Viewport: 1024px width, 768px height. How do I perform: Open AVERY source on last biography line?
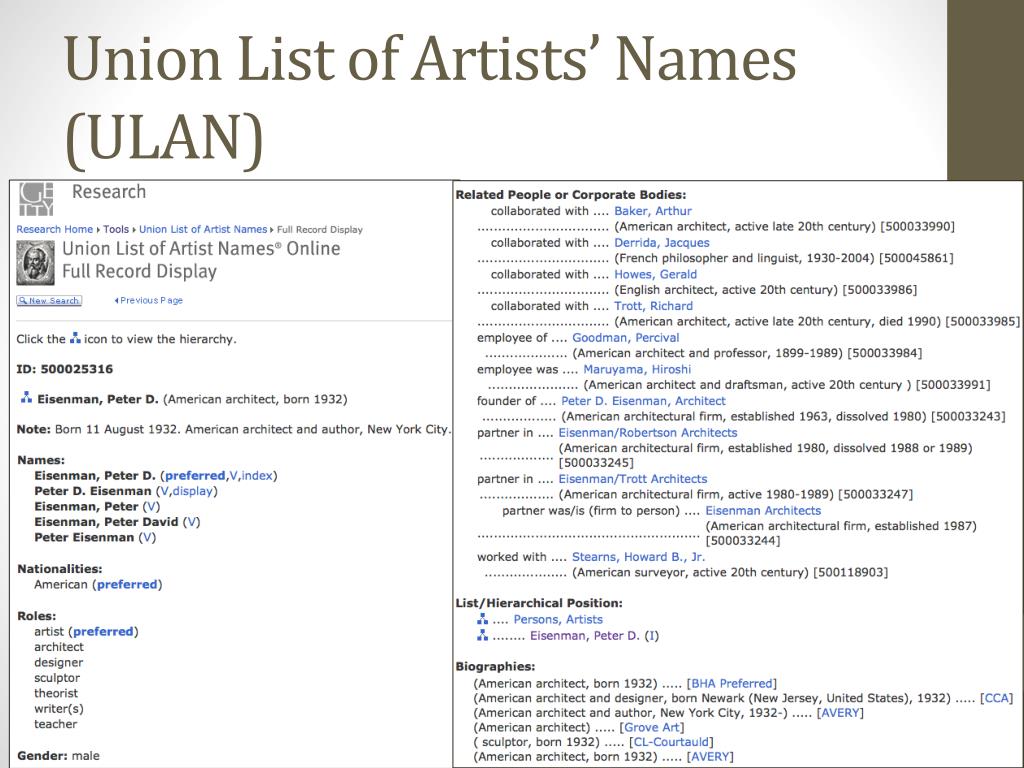(710, 756)
